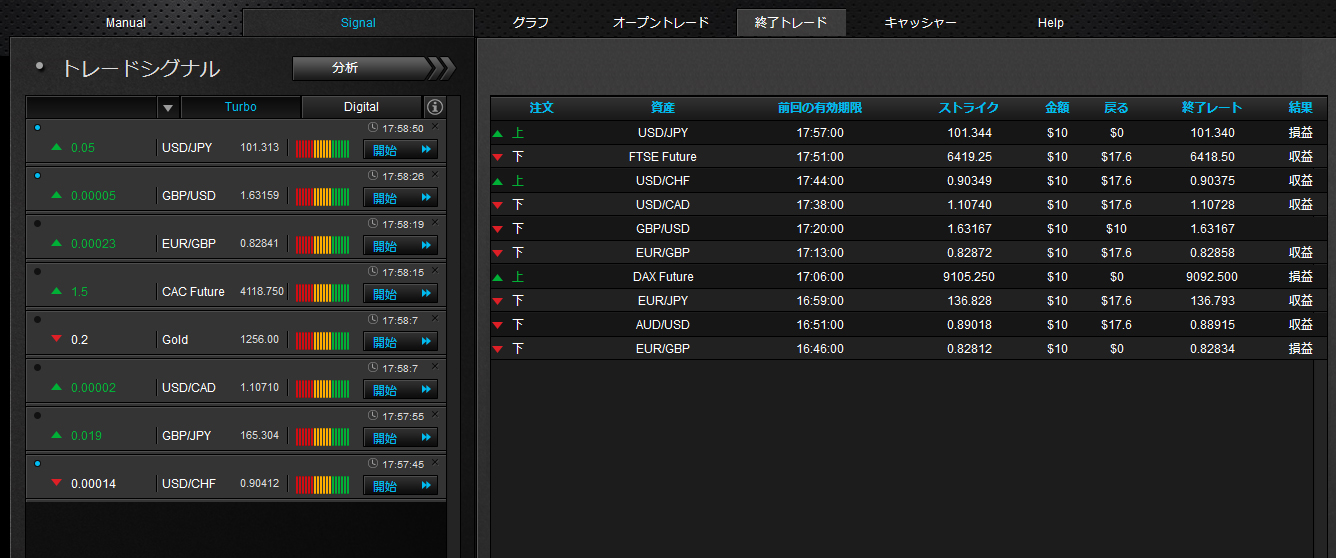This screenshot has height=558, width=1336.
Task: Select the 終了トレード tab
Action: click(791, 22)
